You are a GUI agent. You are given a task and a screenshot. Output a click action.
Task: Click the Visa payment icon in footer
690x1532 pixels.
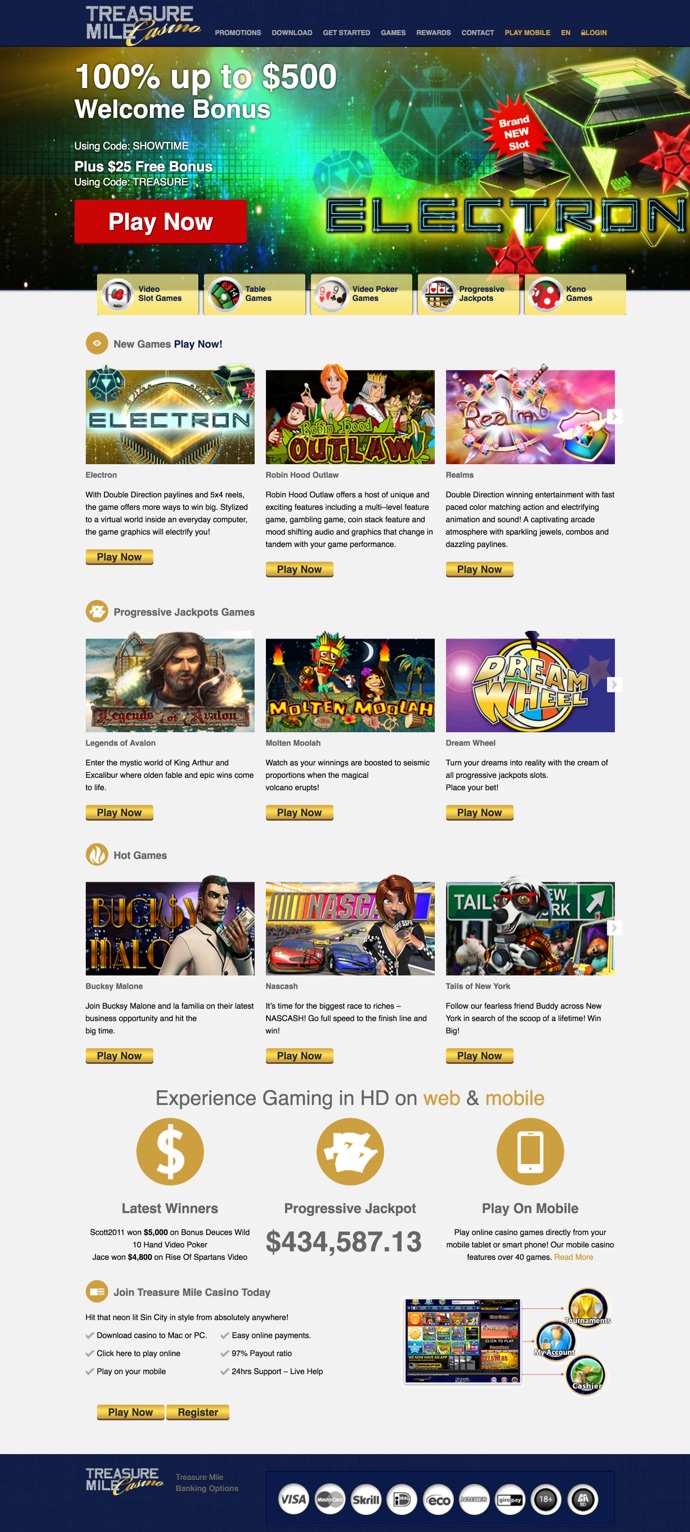(x=293, y=1499)
